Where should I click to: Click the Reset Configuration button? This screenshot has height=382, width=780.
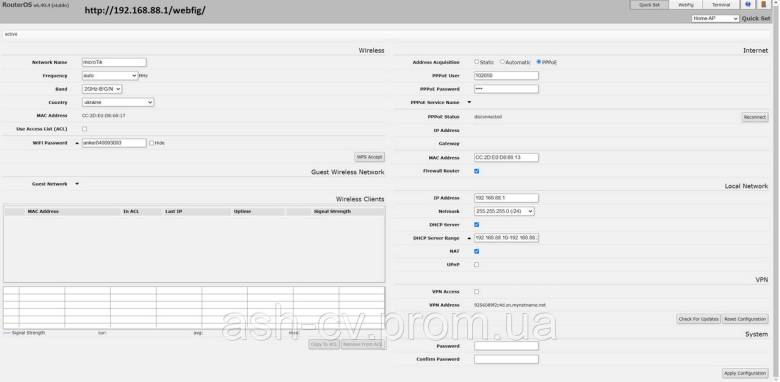(745, 319)
